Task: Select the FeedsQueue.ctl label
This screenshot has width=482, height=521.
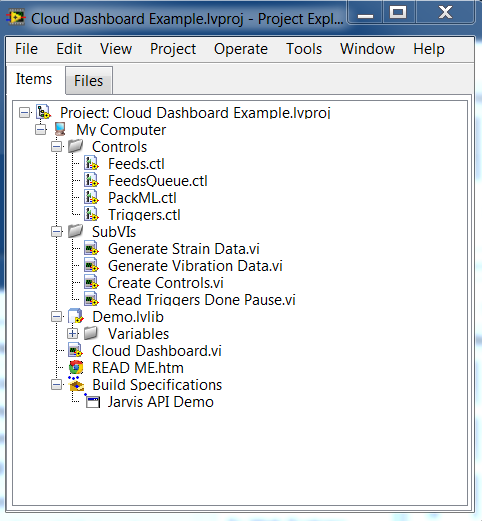Action: (x=158, y=181)
